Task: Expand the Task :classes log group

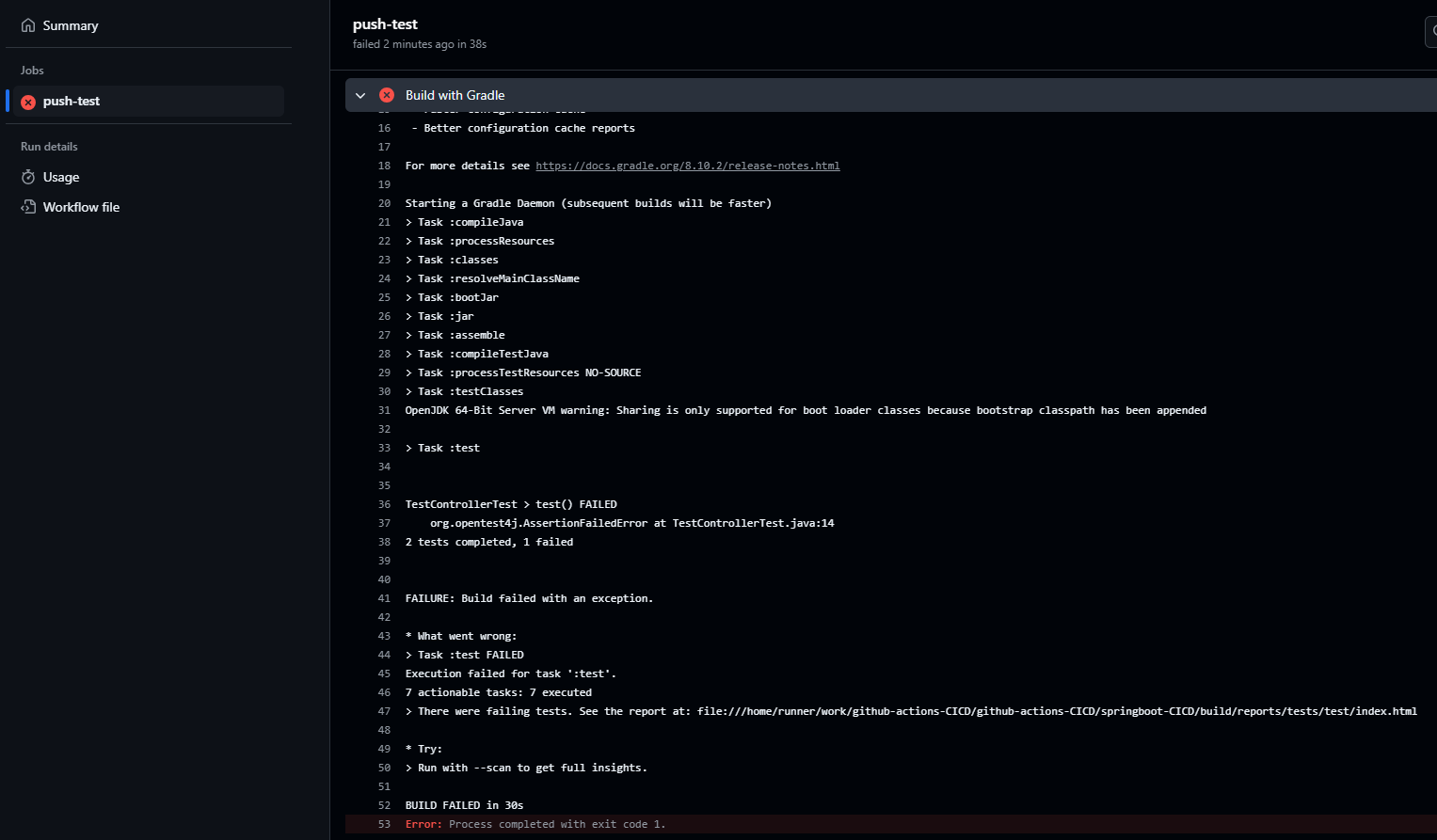Action: tap(408, 260)
